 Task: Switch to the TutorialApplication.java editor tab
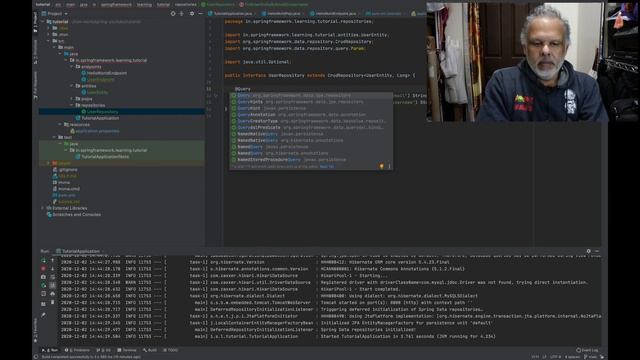click(x=231, y=13)
